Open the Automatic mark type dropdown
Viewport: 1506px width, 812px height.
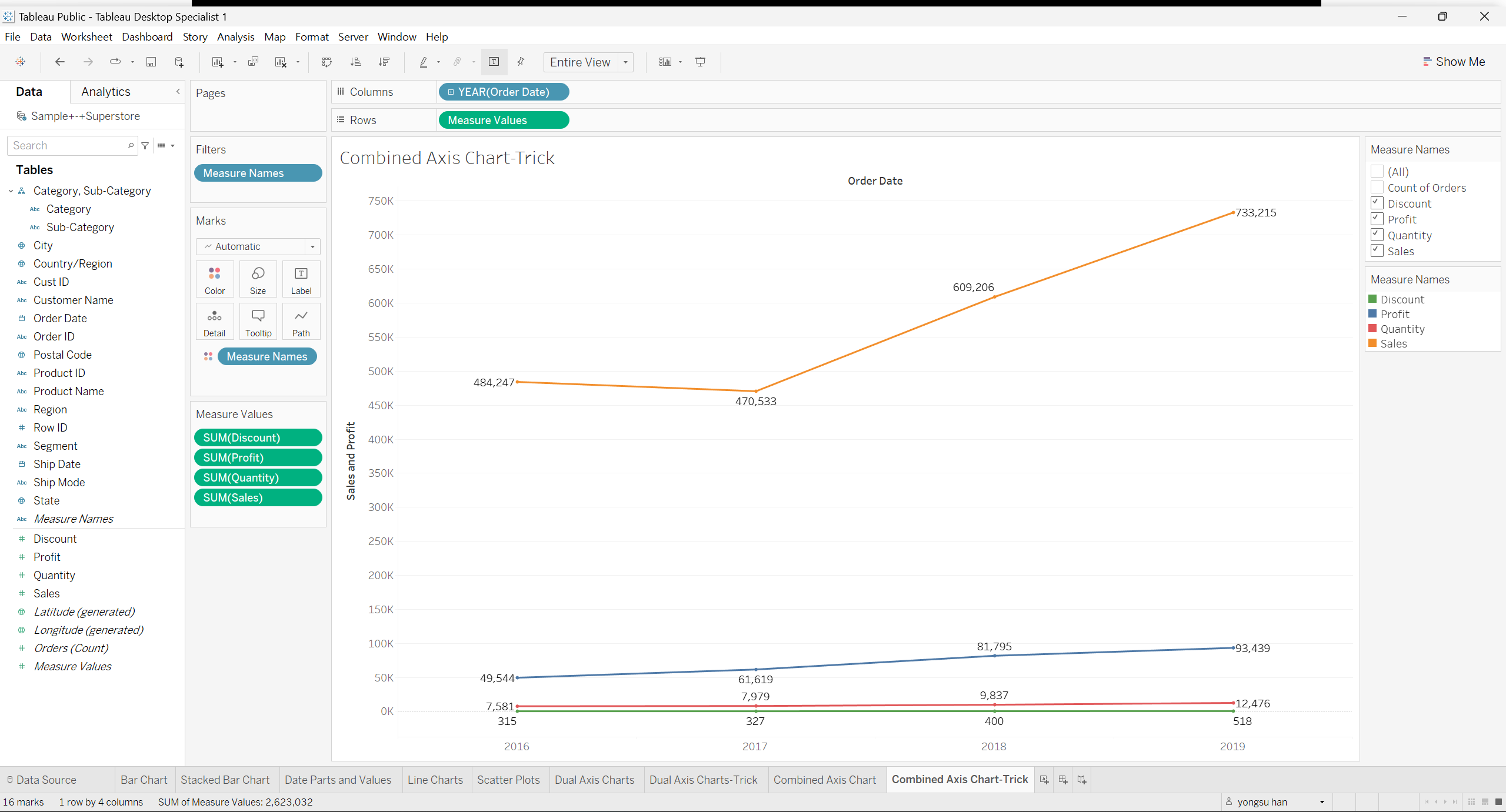point(258,246)
